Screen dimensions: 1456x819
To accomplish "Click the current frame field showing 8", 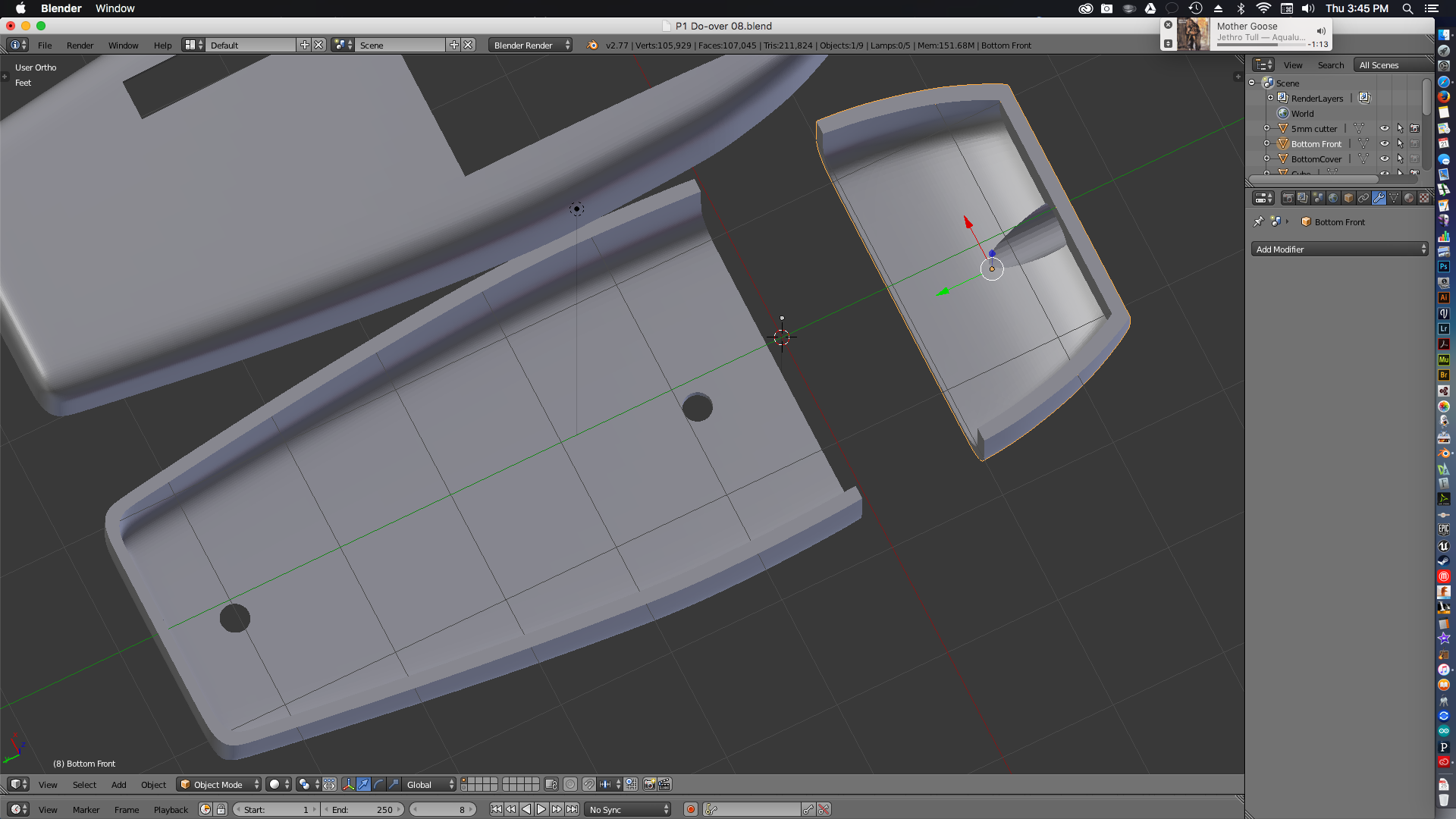I will click(x=443, y=809).
